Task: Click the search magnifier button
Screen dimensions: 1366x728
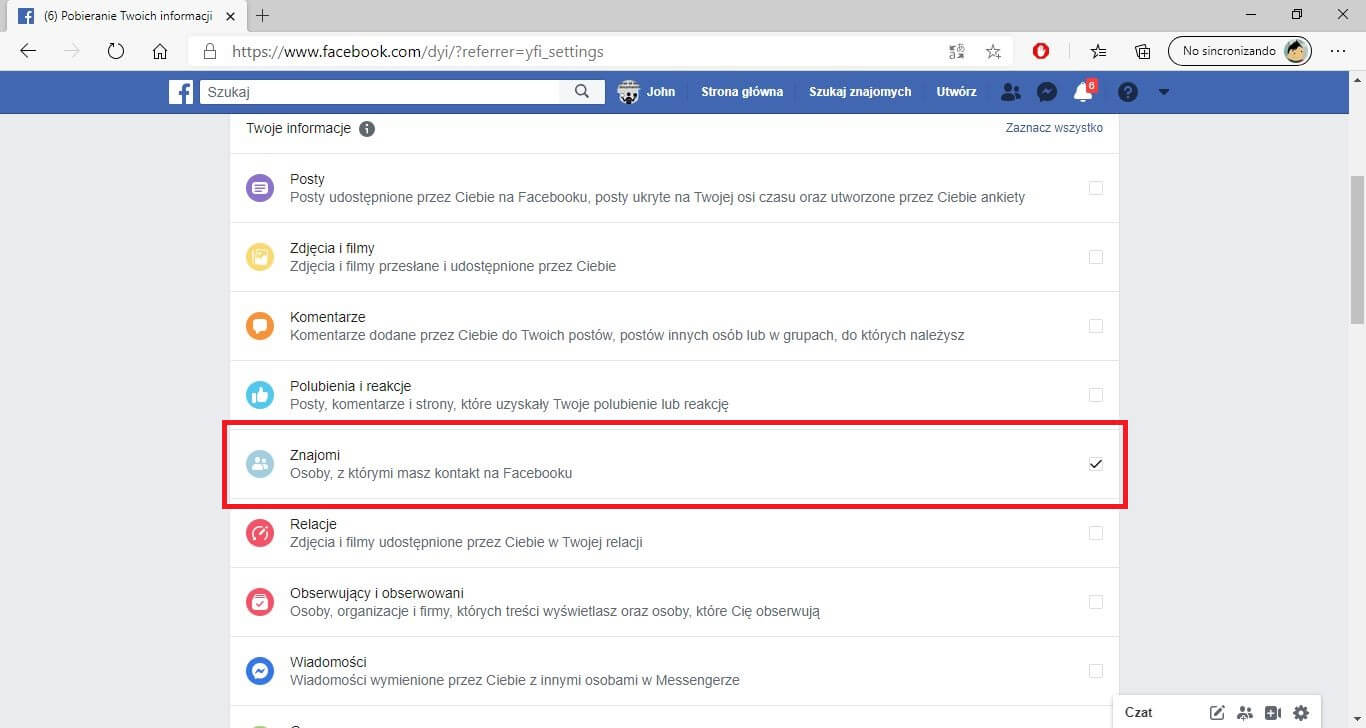Action: coord(582,92)
